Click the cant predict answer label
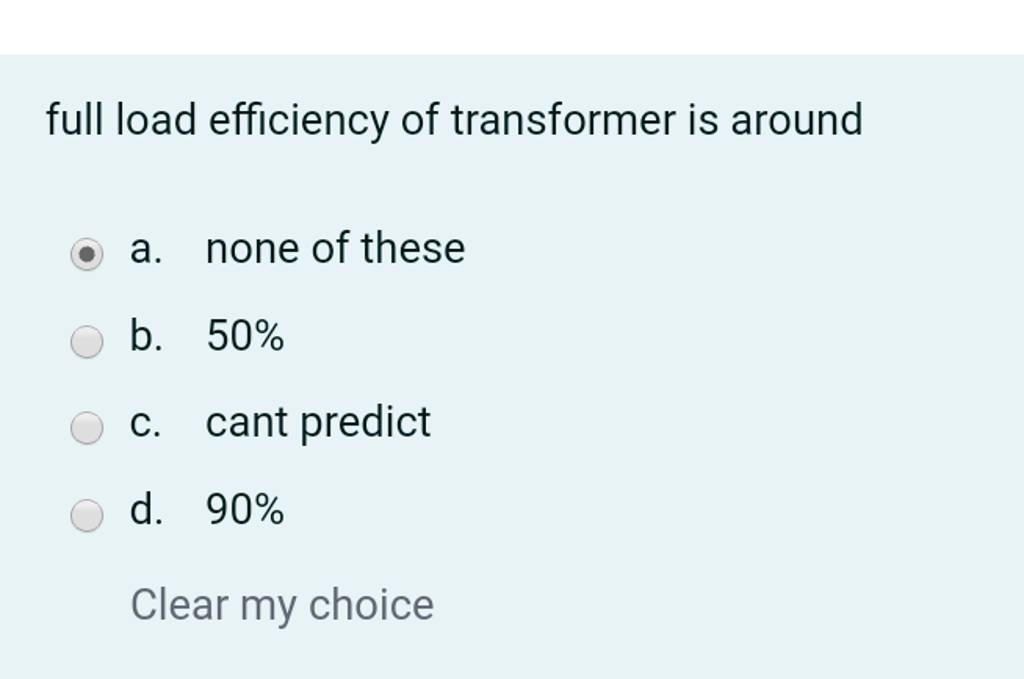The width and height of the screenshot is (1024, 679). [317, 423]
